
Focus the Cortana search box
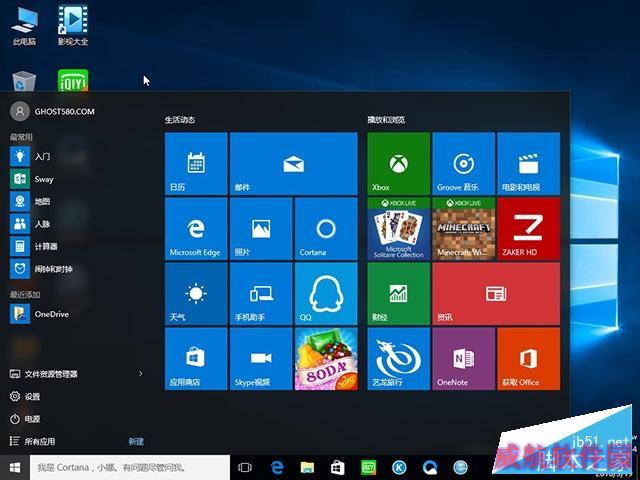130,467
